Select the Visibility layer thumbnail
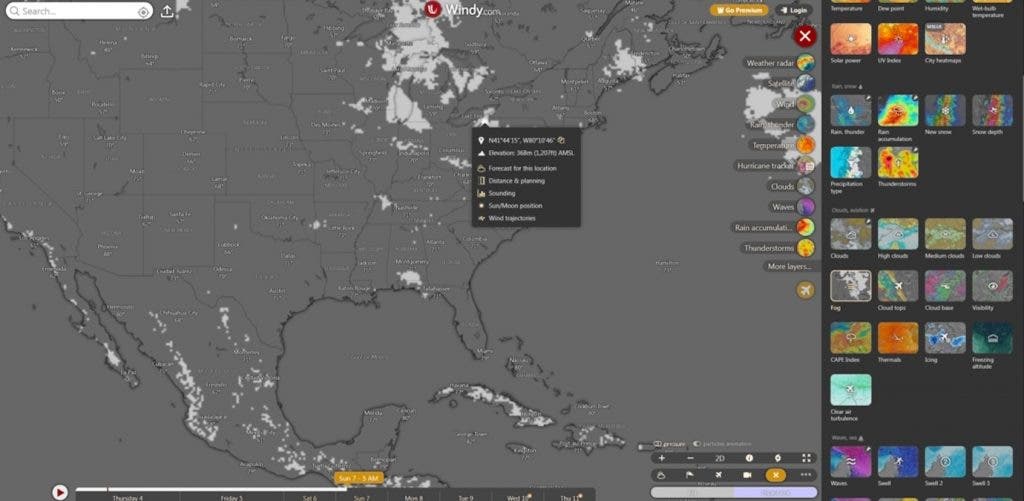 coord(992,286)
